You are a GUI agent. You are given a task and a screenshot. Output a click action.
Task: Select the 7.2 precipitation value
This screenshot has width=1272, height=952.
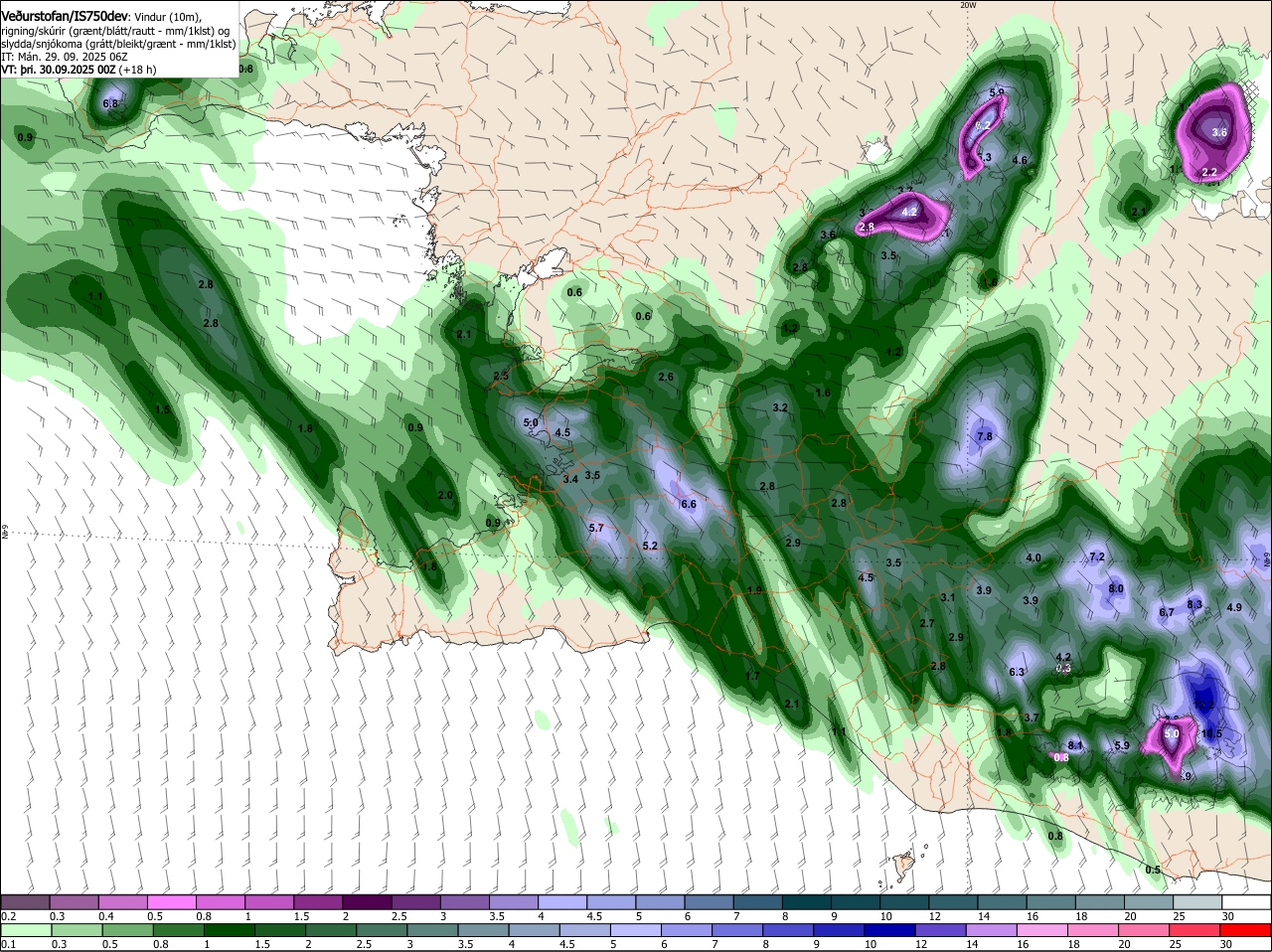pyautogui.click(x=1097, y=556)
